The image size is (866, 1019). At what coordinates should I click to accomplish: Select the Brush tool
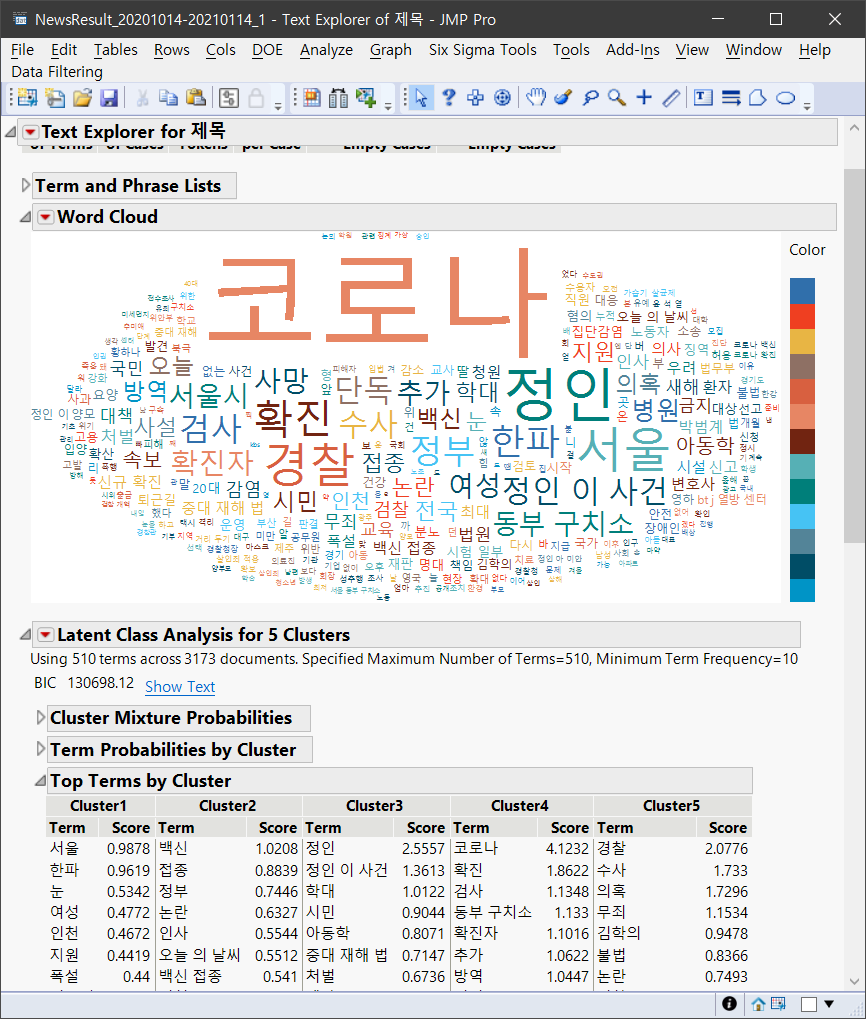click(x=563, y=98)
